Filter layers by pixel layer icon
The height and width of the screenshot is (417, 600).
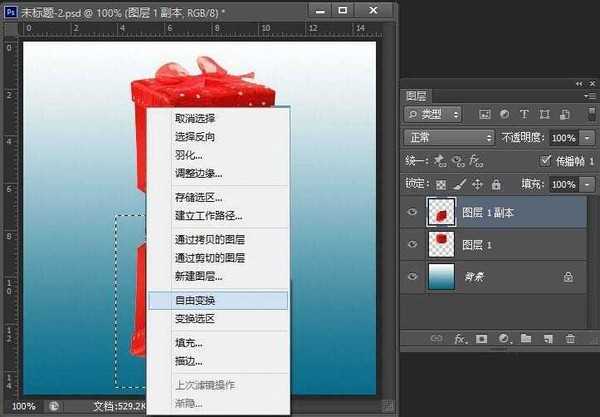point(485,114)
